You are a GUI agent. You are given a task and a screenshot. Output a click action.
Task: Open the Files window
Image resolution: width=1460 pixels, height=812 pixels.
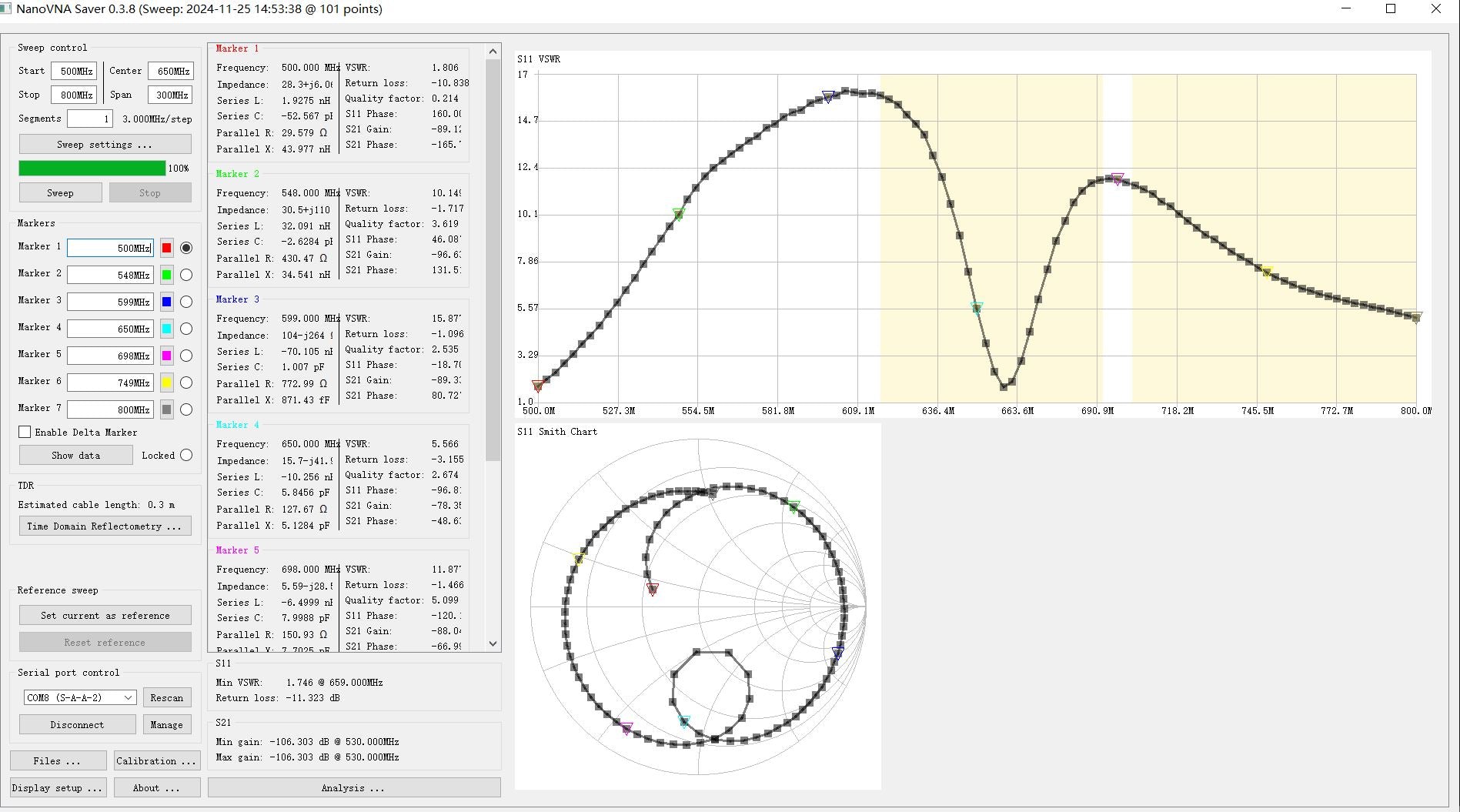pyautogui.click(x=58, y=760)
